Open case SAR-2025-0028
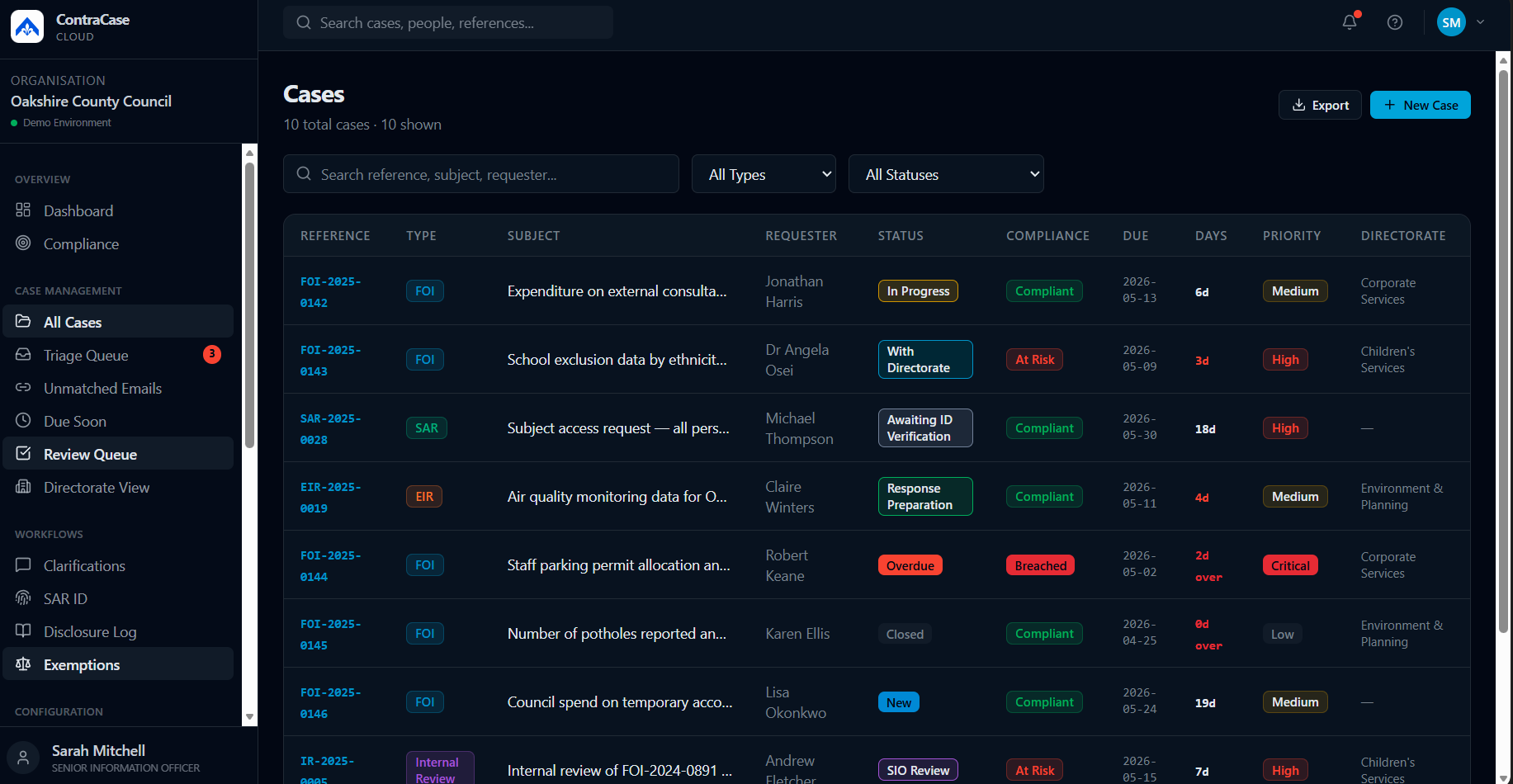 pyautogui.click(x=331, y=429)
